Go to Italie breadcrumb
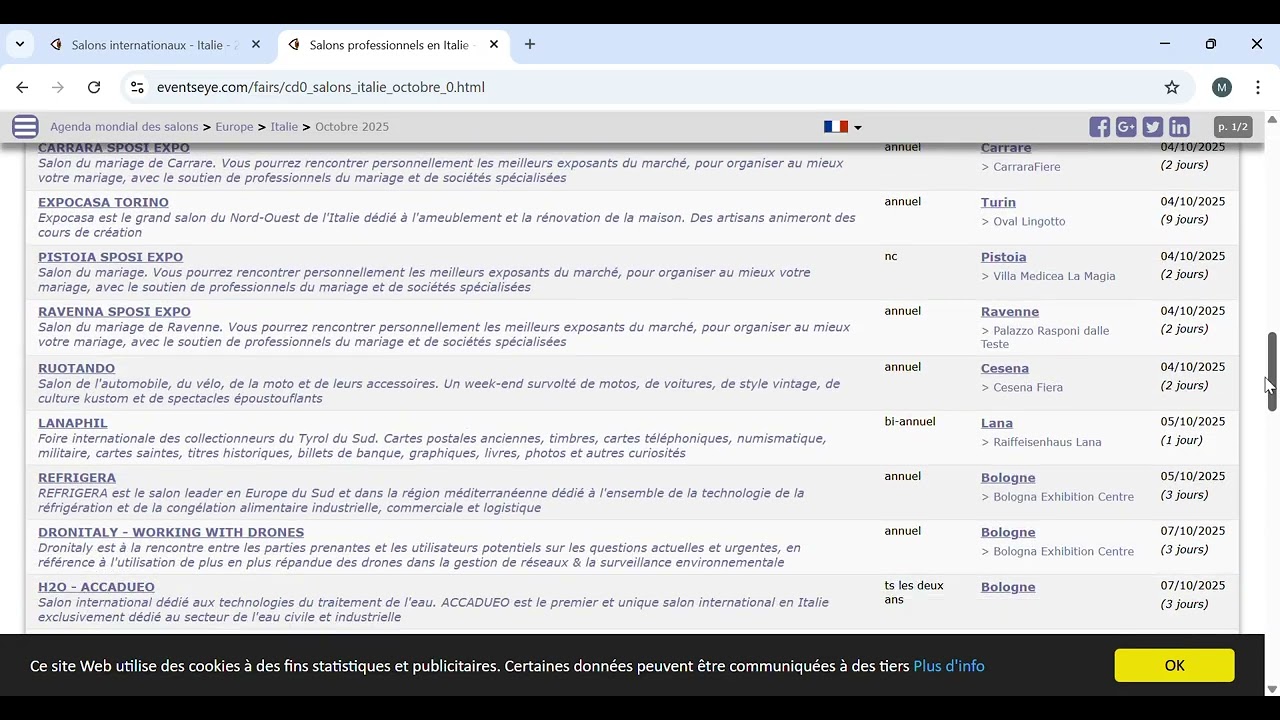 pos(284,127)
